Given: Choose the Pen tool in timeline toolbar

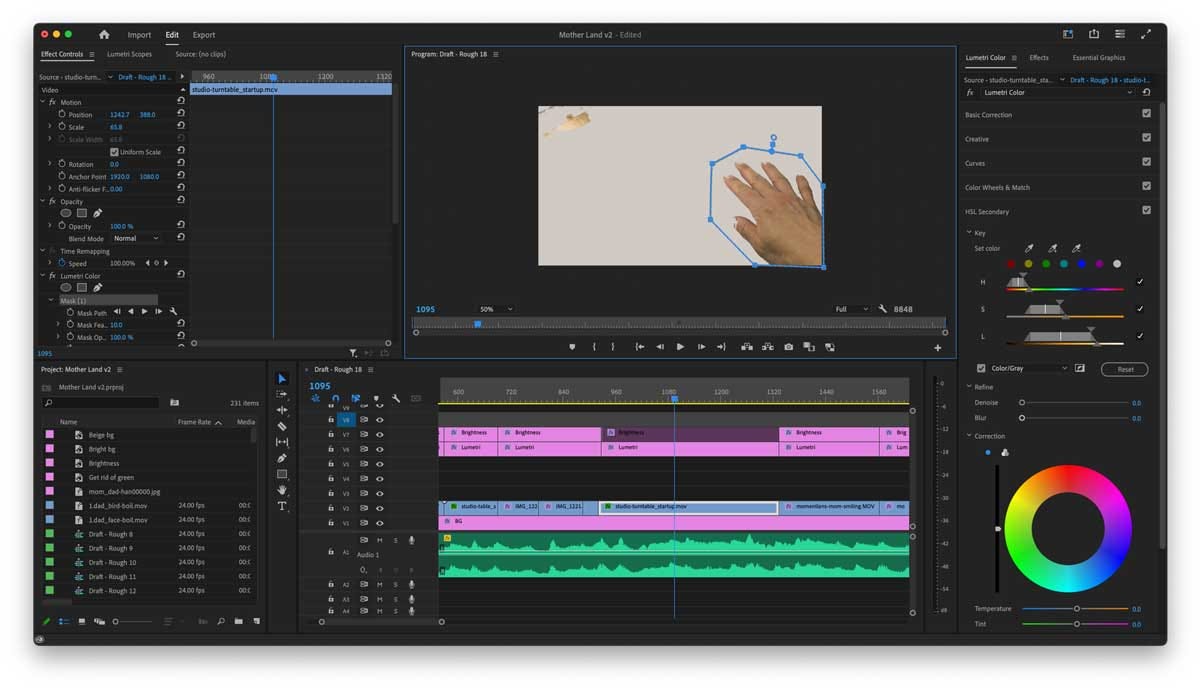Looking at the screenshot, I should click(x=282, y=458).
